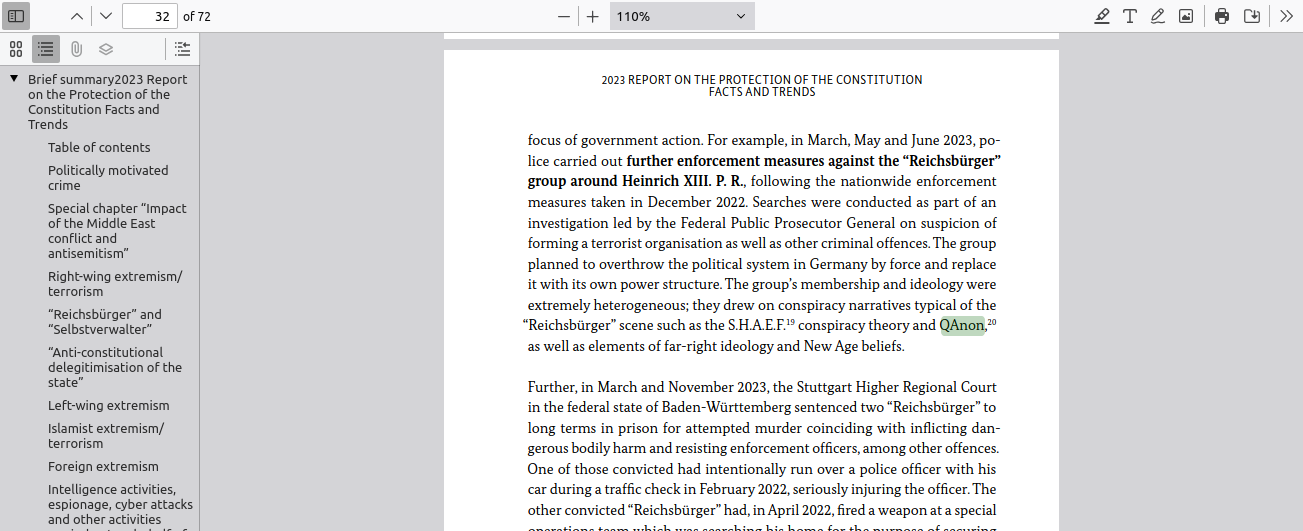Go to the previous page
Screen dimensions: 1303x531
[77, 16]
